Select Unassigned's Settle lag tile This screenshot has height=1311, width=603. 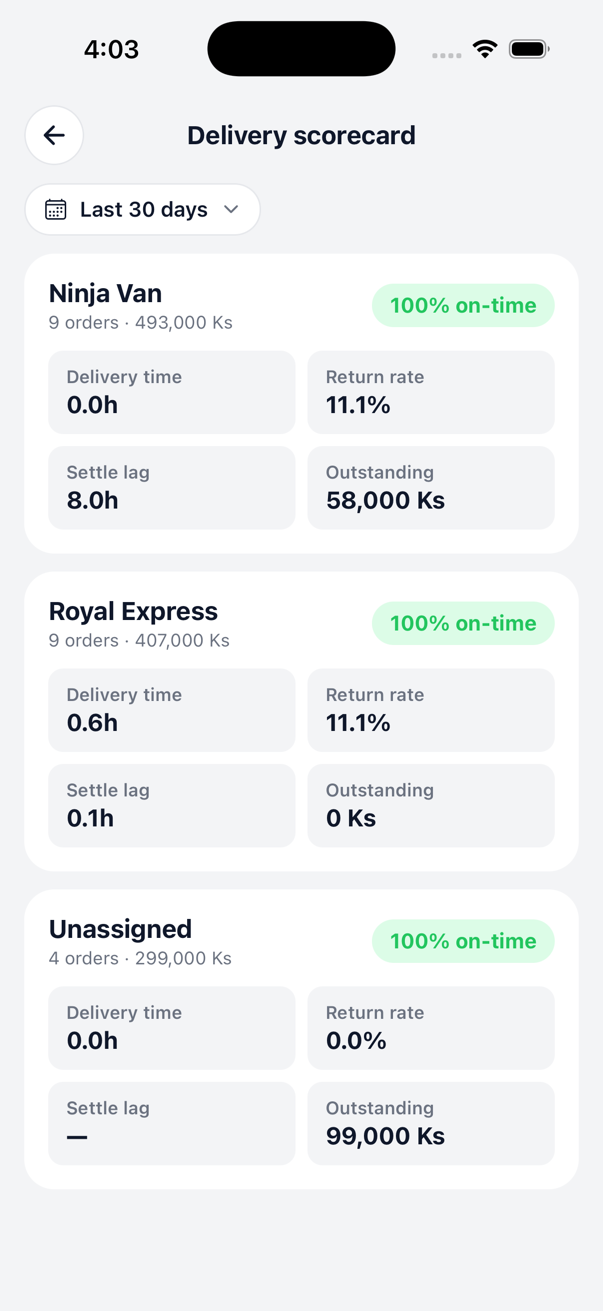(x=171, y=1123)
